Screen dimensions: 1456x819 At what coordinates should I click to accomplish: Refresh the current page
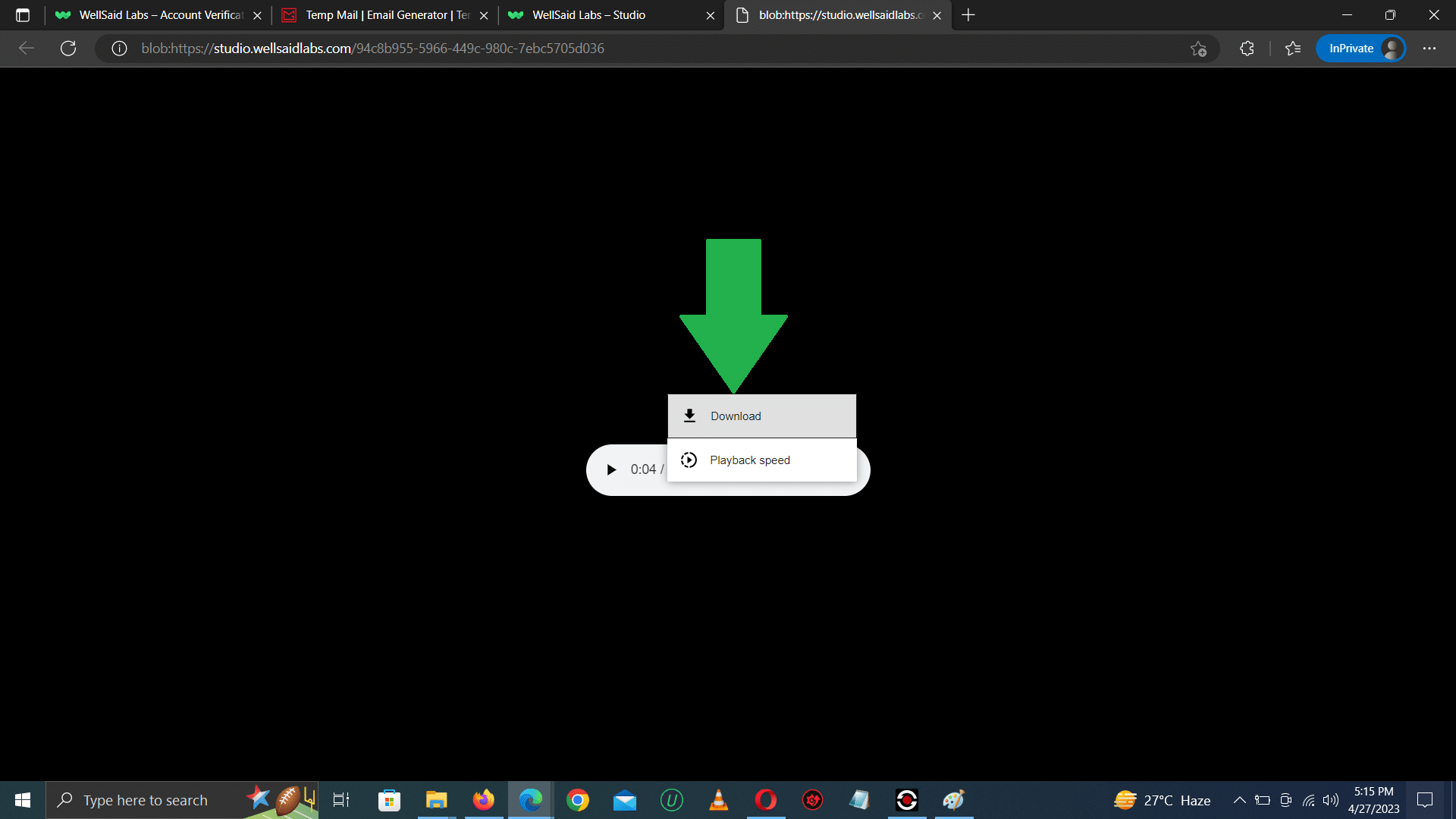tap(68, 49)
